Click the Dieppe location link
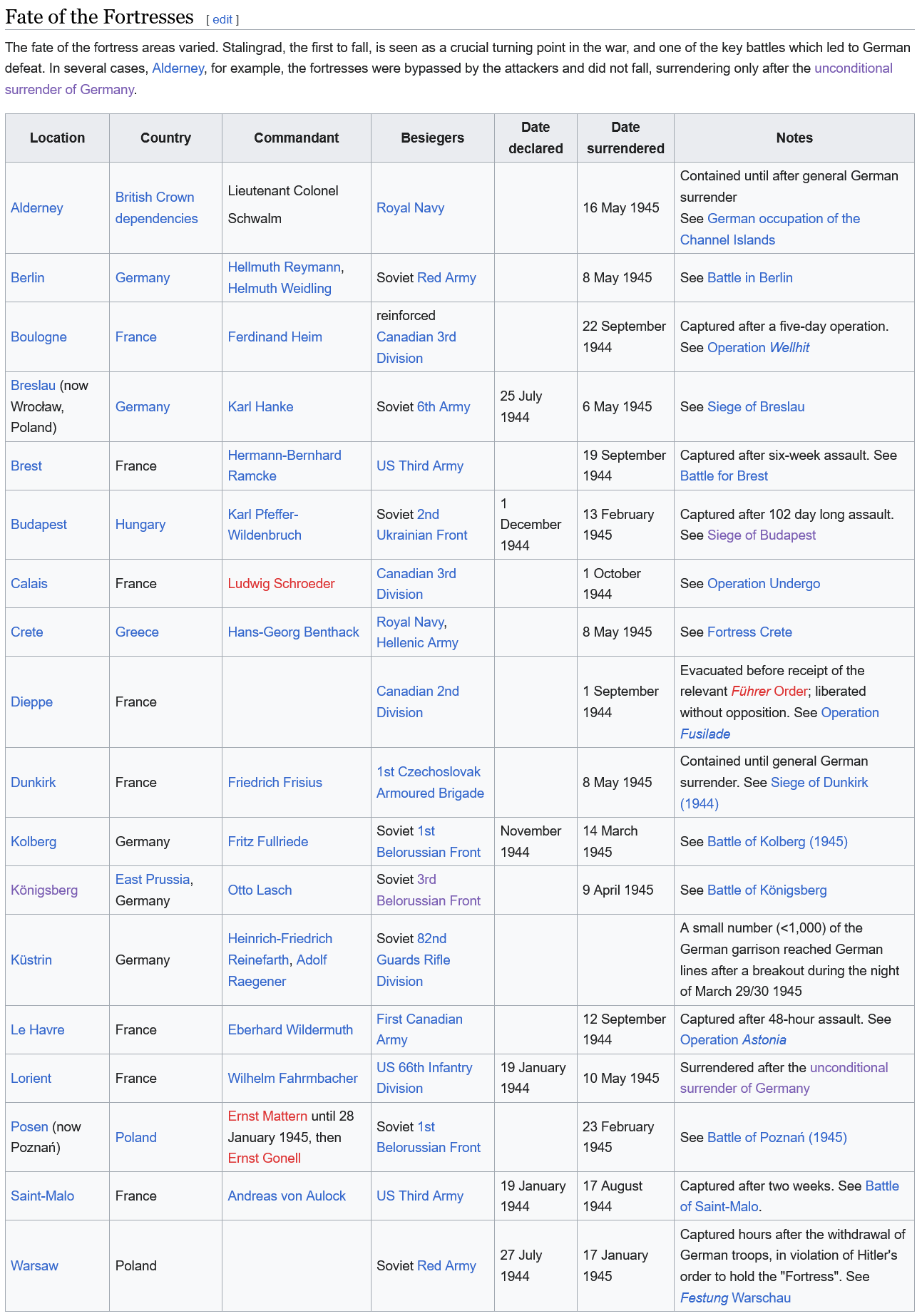Viewport: 917px width, 1316px height. (x=32, y=702)
